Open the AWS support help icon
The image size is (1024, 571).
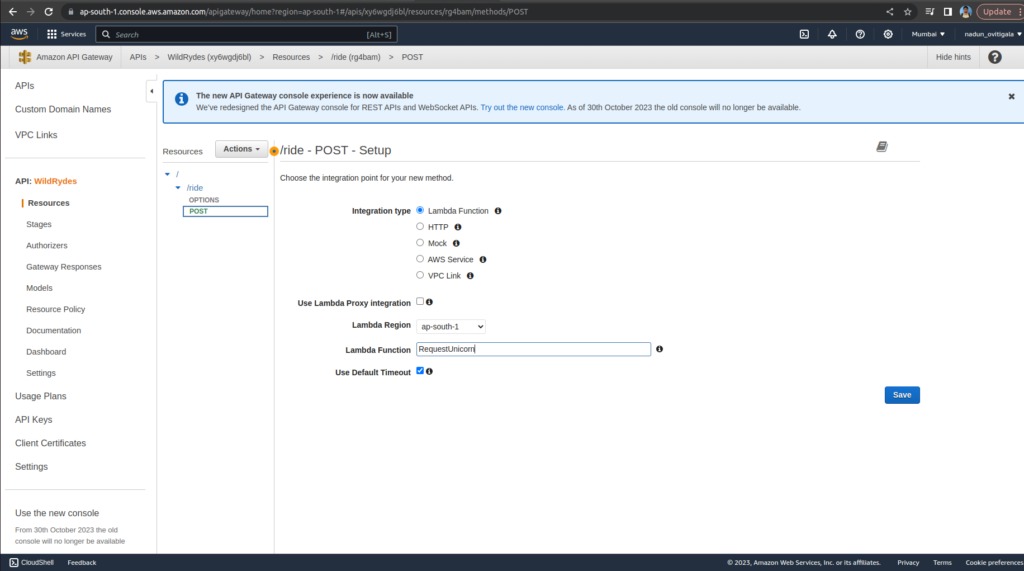point(860,34)
